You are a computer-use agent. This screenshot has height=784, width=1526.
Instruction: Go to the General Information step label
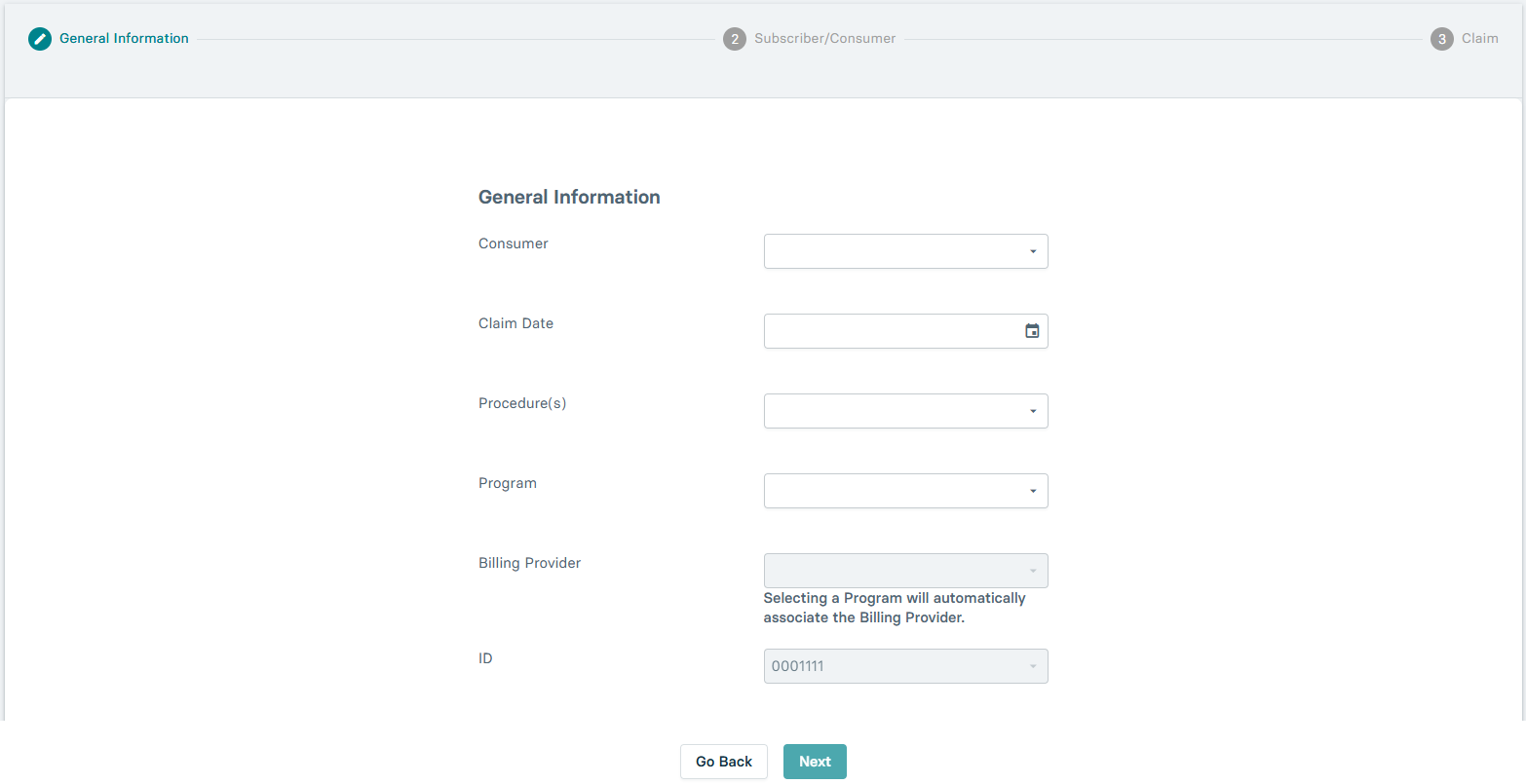(124, 38)
